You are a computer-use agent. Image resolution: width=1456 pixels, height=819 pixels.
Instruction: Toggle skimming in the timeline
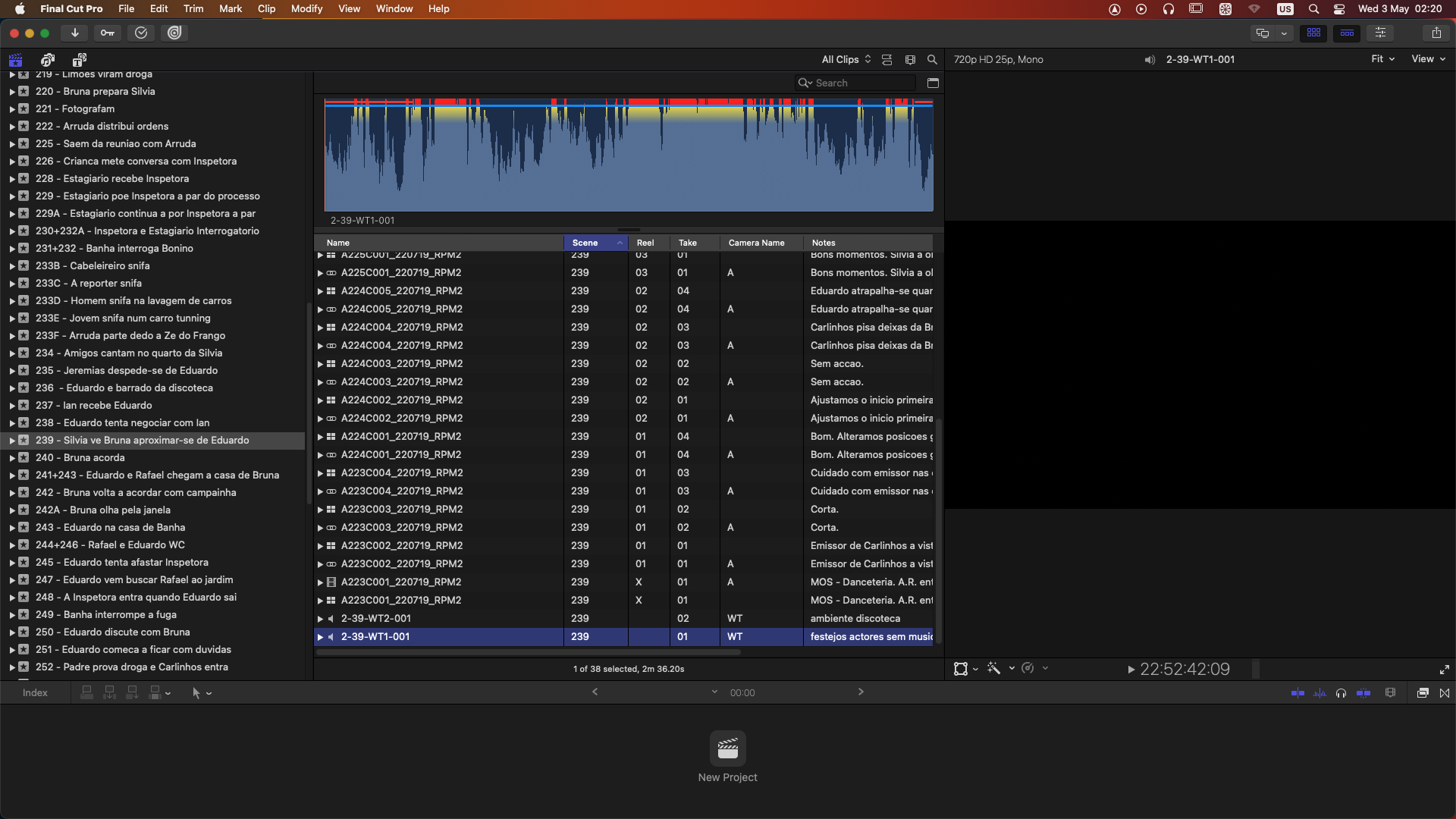click(x=1298, y=692)
